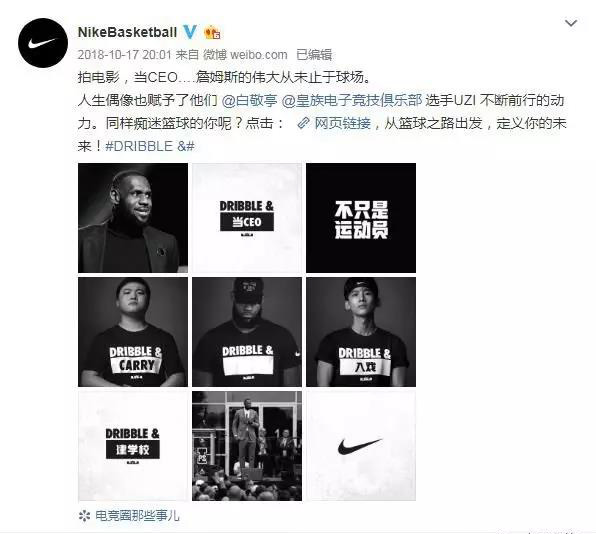
Task: Expand the post options chevron
Action: (x=571, y=24)
